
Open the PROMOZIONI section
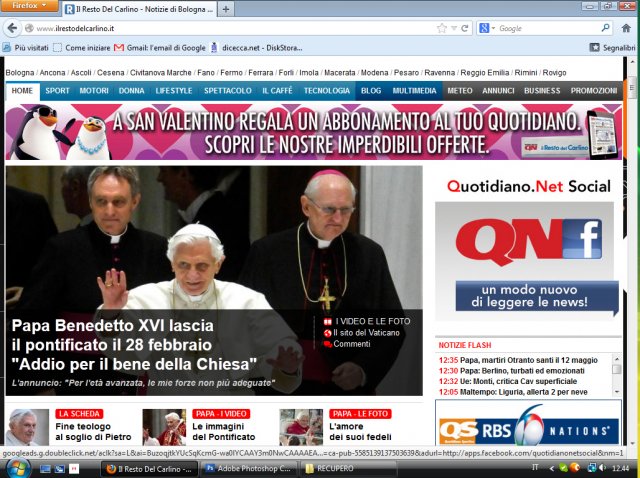pos(593,91)
